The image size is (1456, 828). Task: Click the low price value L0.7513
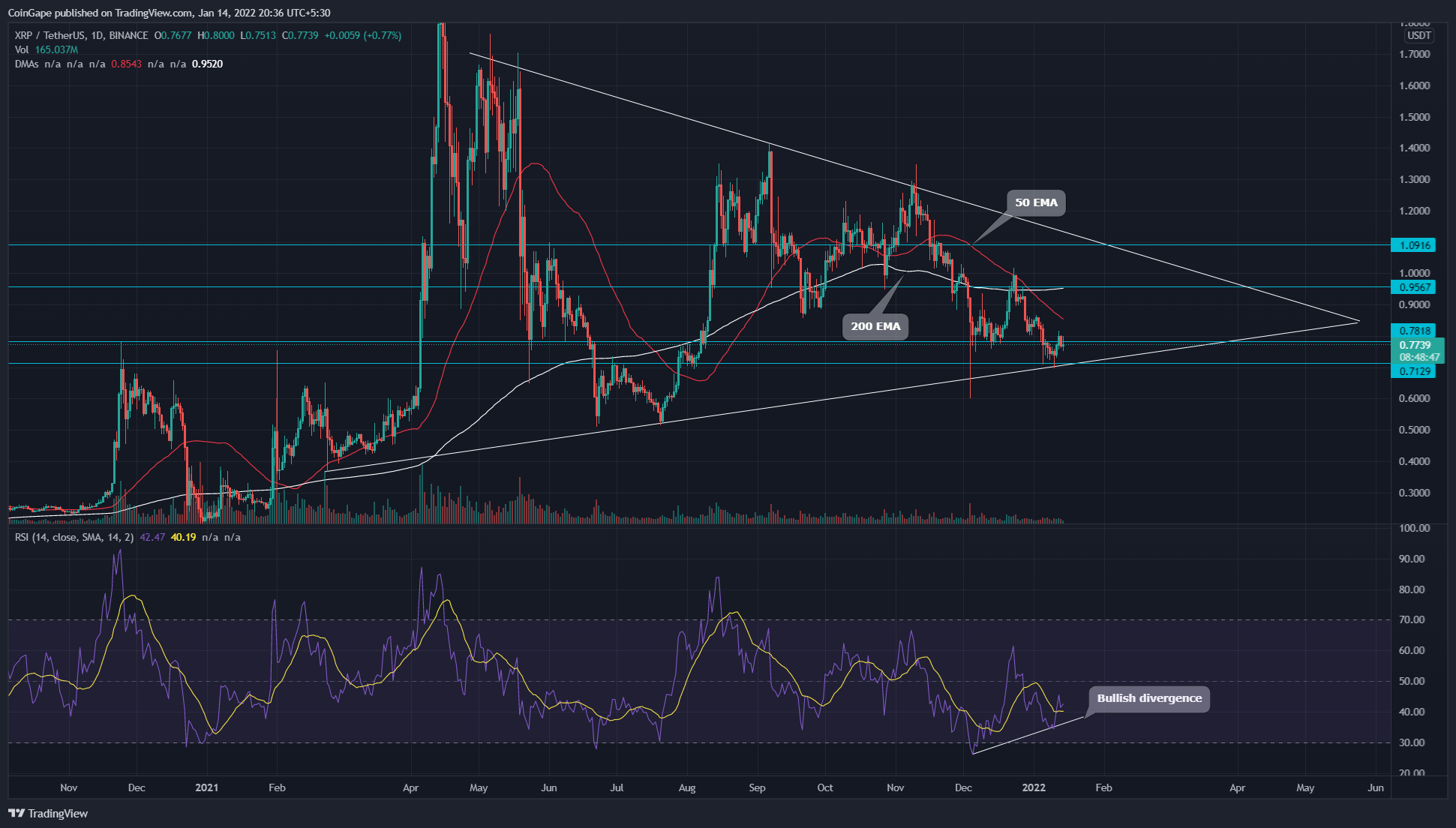coord(257,35)
